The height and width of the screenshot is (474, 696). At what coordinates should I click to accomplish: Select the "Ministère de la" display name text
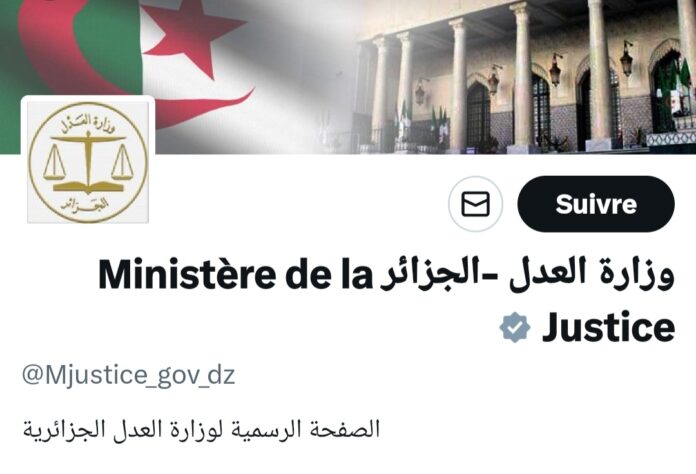tap(235, 275)
